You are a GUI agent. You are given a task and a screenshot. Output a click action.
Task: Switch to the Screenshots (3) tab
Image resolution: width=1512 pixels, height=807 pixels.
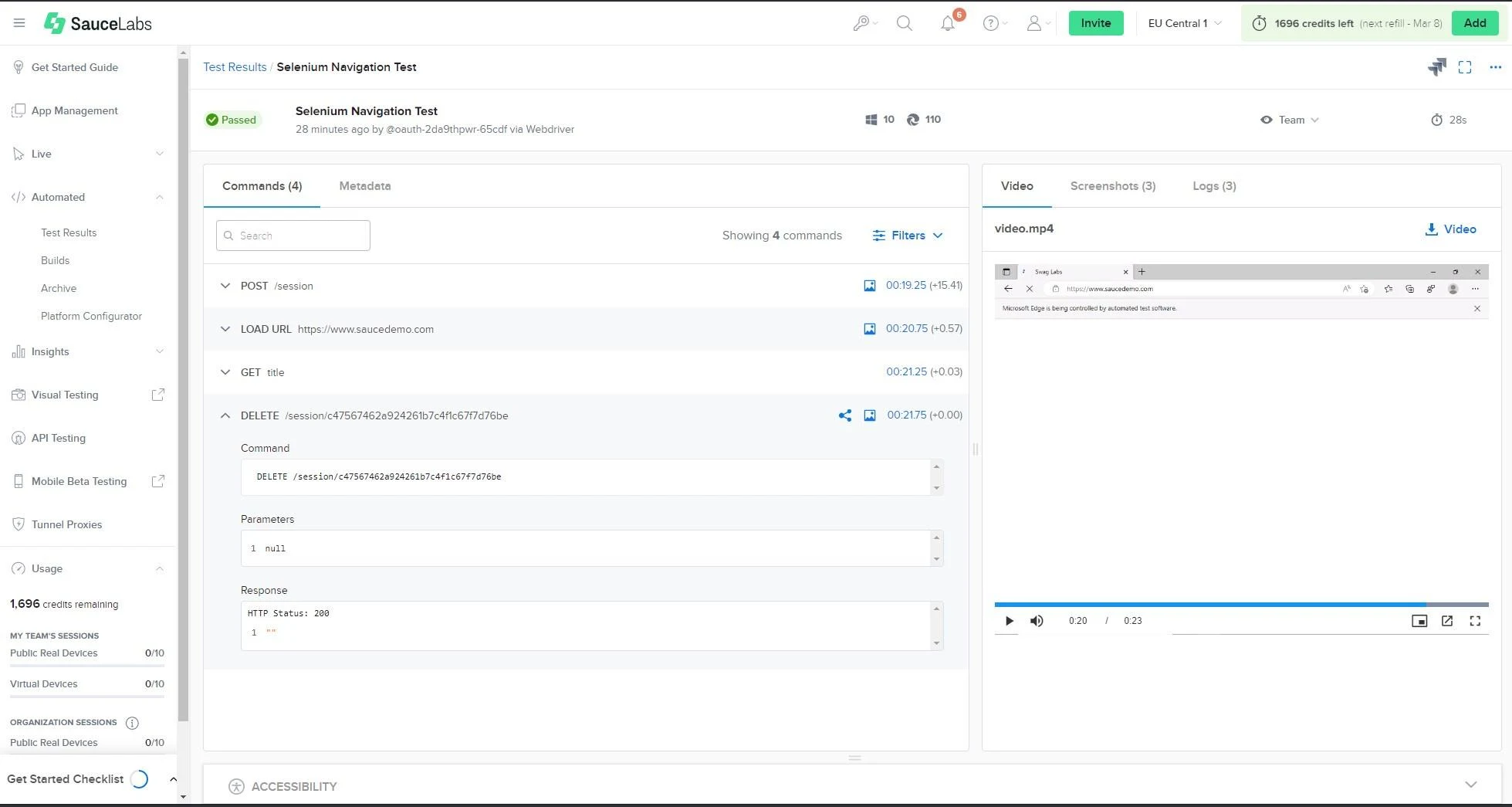coord(1112,185)
